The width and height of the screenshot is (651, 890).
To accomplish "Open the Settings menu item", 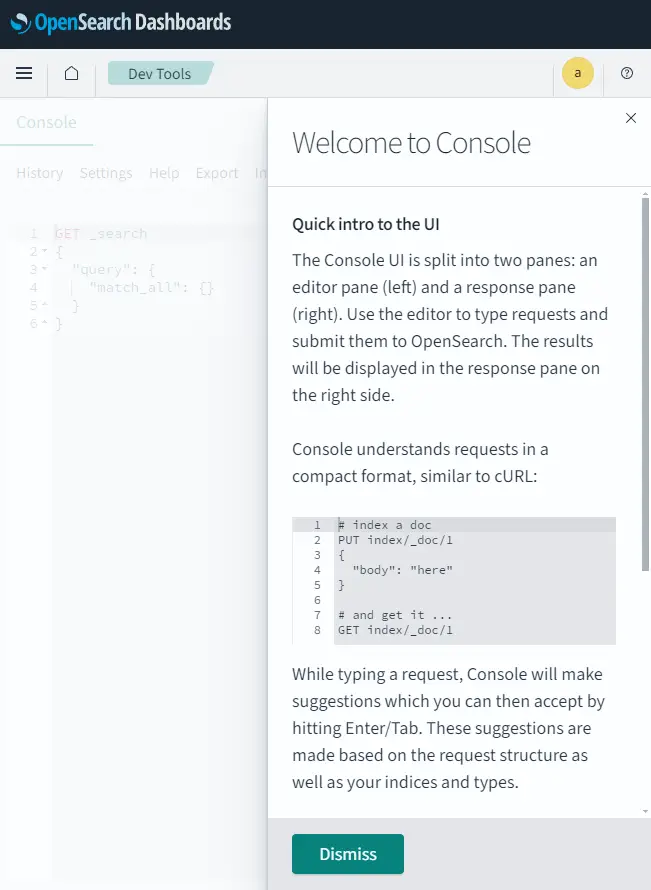I will pyautogui.click(x=106, y=173).
